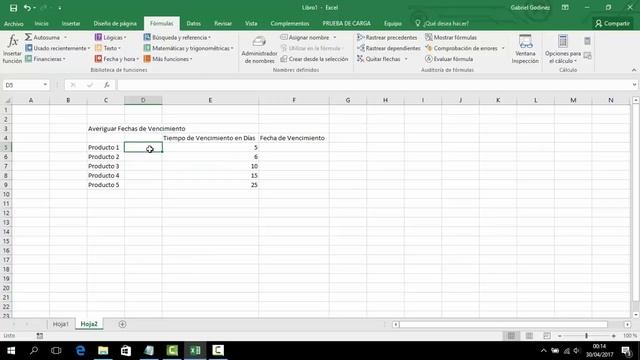Add a new sheet
The height and width of the screenshot is (360, 640).
(x=122, y=324)
